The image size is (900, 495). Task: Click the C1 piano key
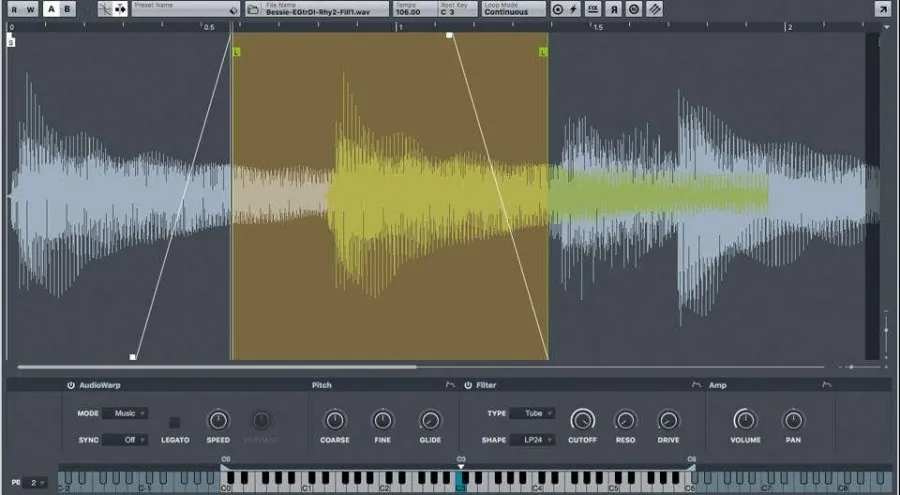tap(307, 488)
